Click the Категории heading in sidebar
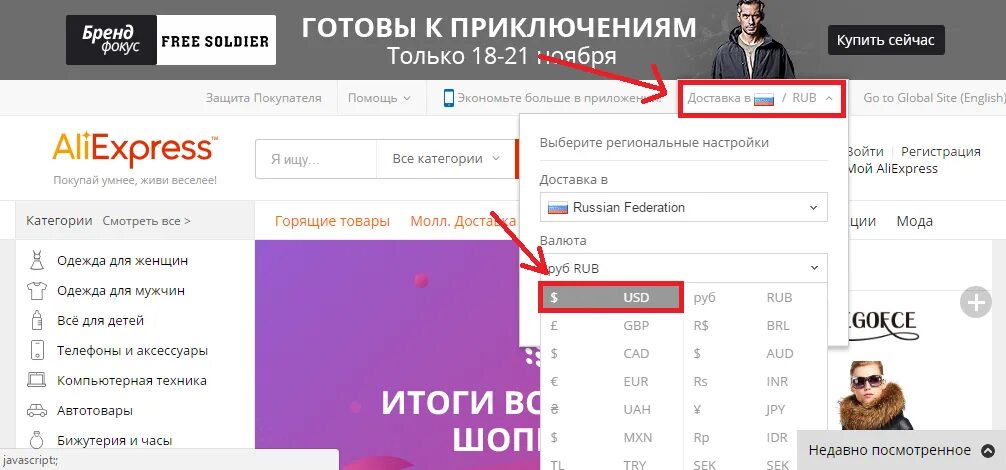Image resolution: width=1006 pixels, height=470 pixels. [59, 221]
